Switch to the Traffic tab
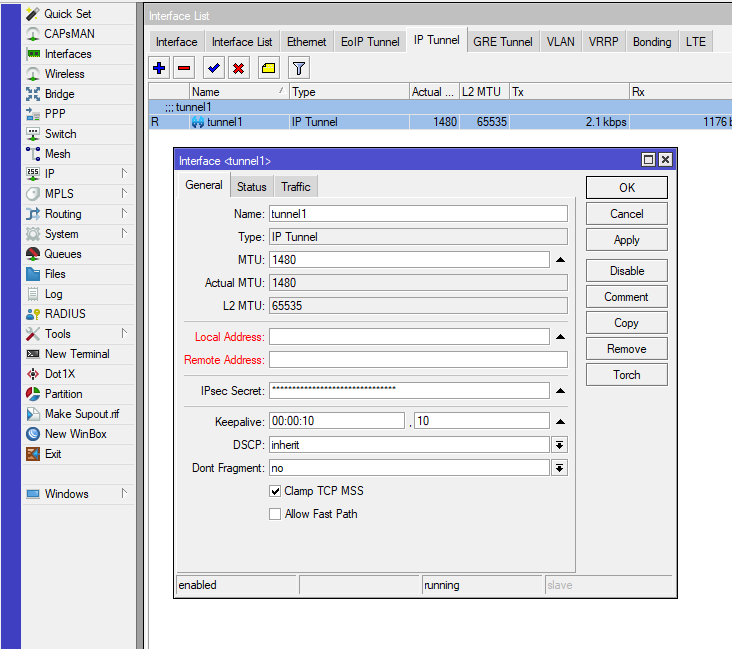The image size is (732, 649). pos(296,187)
